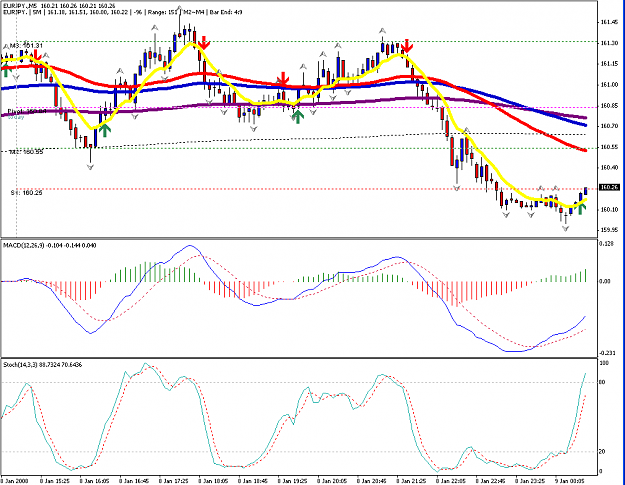Click the green buy arrow near 16:20

[104, 130]
